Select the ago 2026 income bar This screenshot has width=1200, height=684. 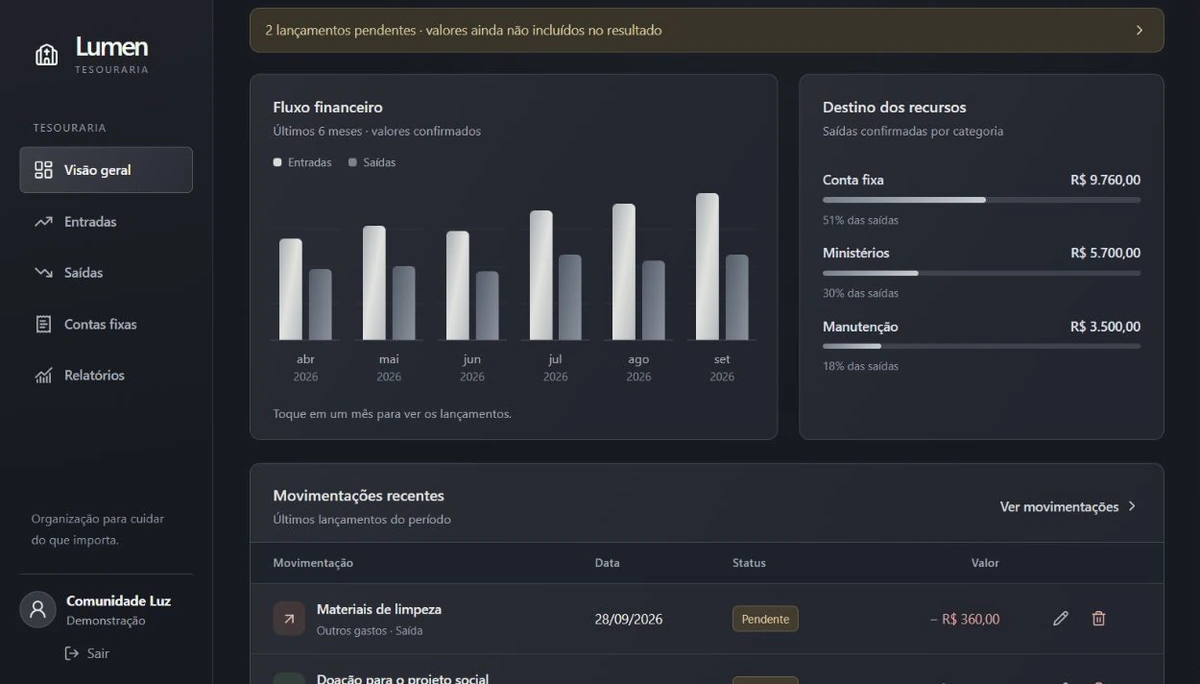[624, 272]
